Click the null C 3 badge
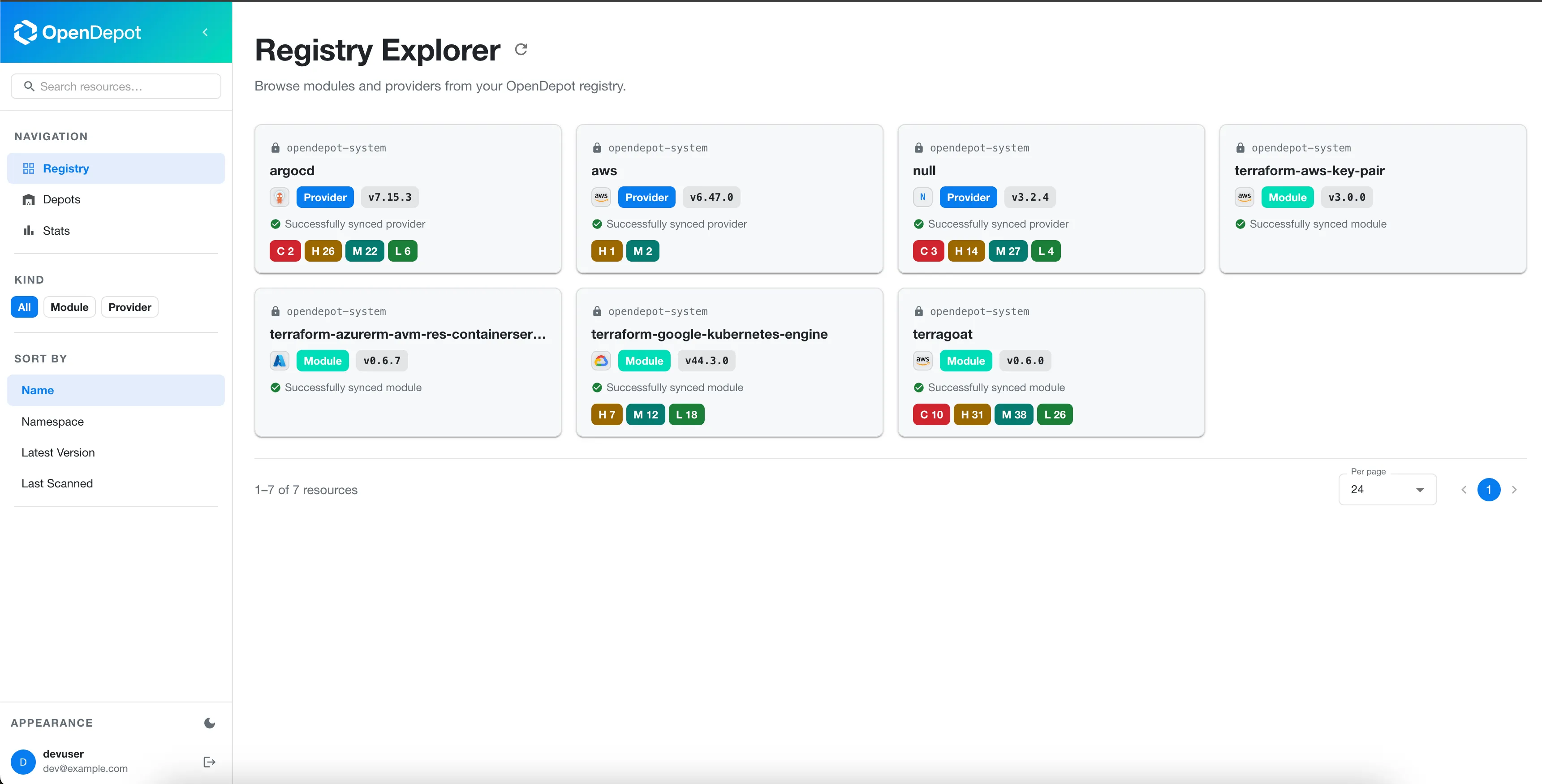This screenshot has height=784, width=1542. (x=928, y=251)
